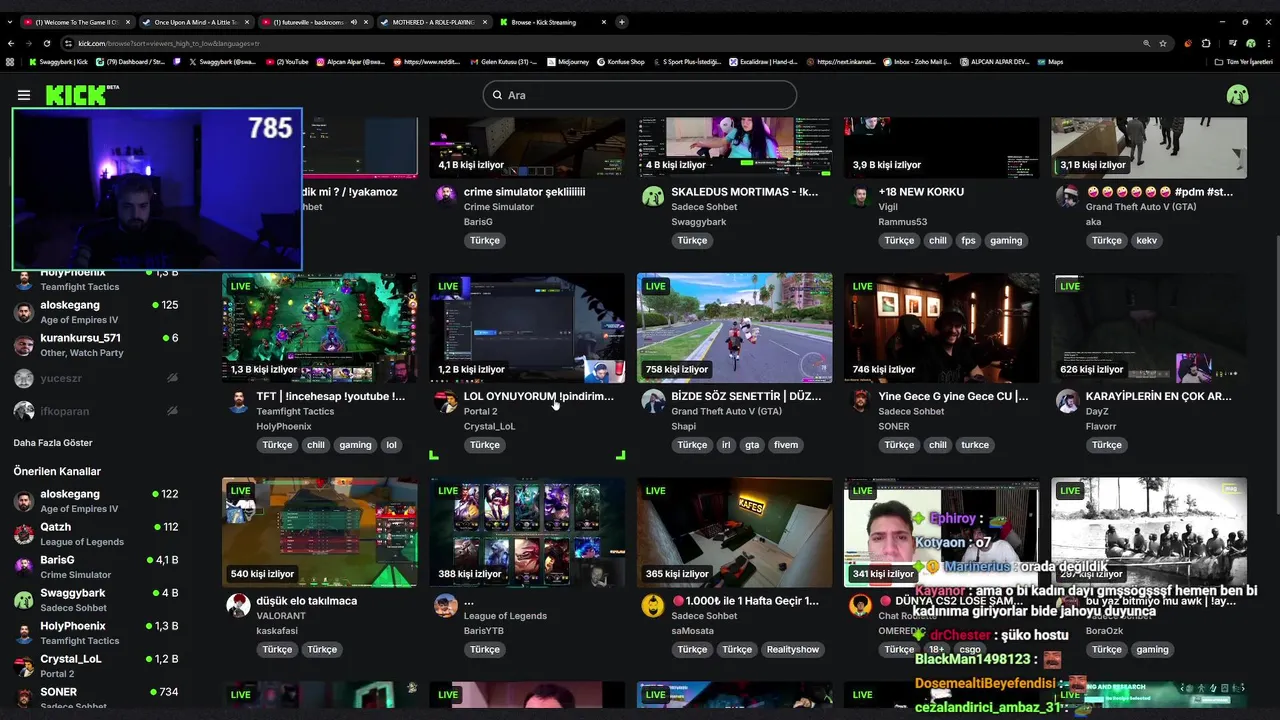Focus the Ara search field

(x=640, y=95)
